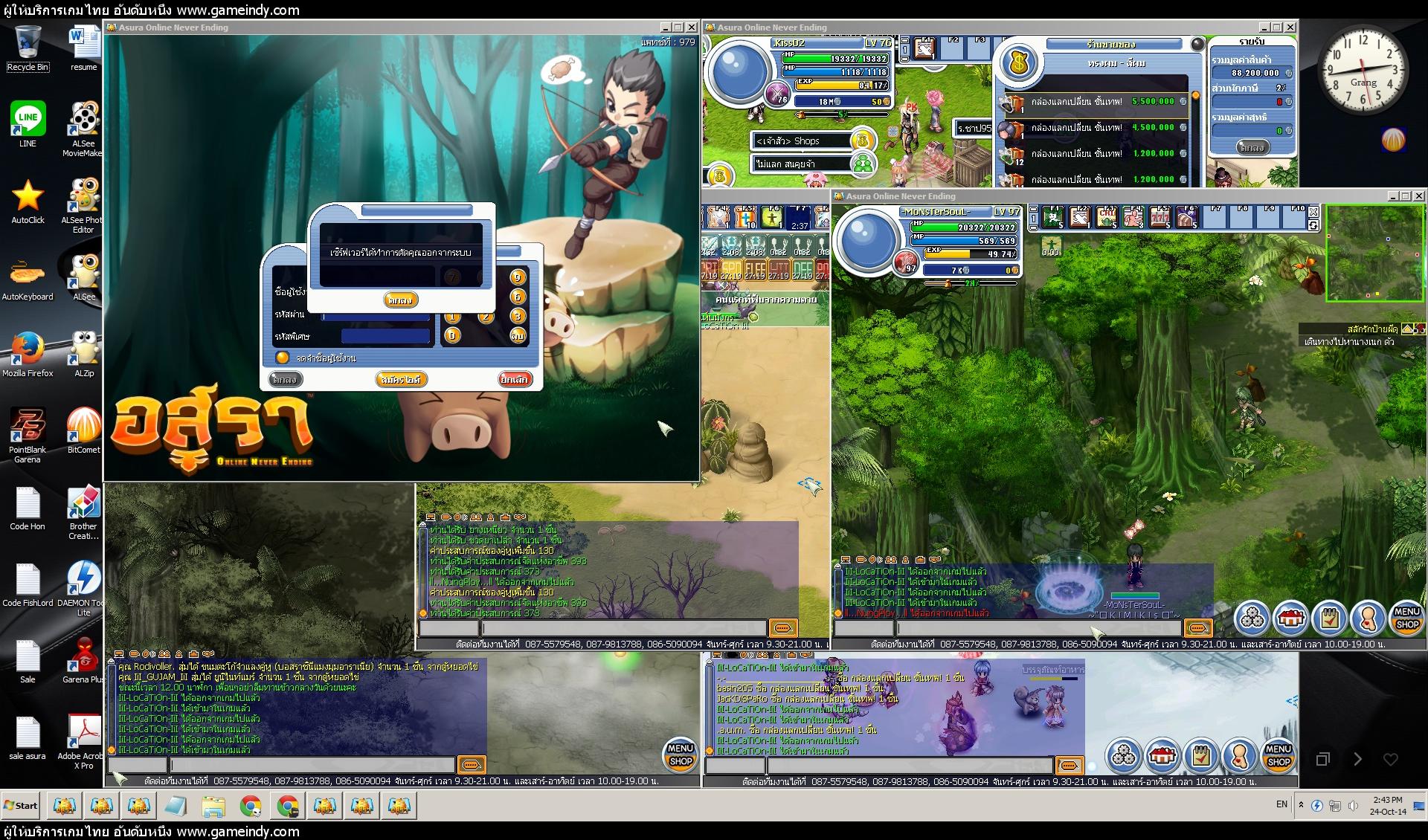Click the orange chat button in the lower-left game window
Viewport: 1428px width, 840px height.
pyautogui.click(x=472, y=764)
